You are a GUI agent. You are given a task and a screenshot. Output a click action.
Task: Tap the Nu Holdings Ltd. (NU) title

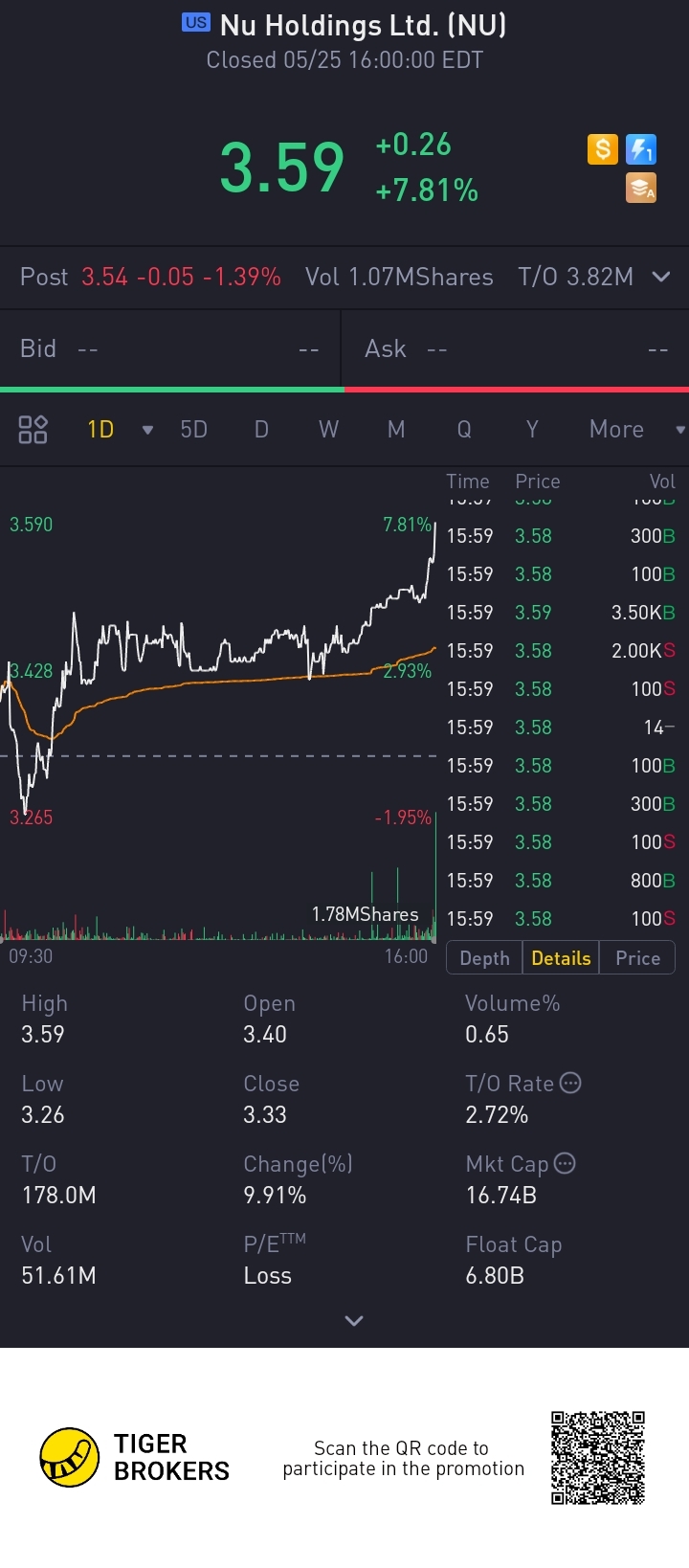pyautogui.click(x=363, y=24)
